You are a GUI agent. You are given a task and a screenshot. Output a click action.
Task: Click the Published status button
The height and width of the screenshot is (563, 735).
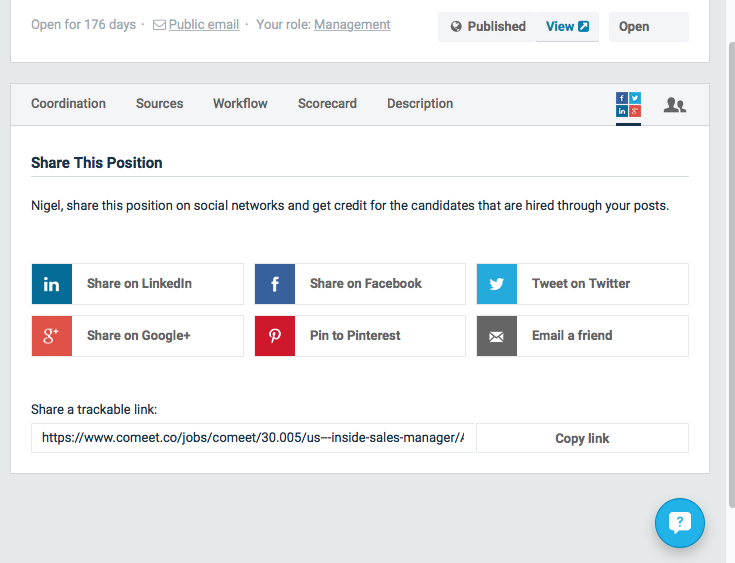click(488, 27)
